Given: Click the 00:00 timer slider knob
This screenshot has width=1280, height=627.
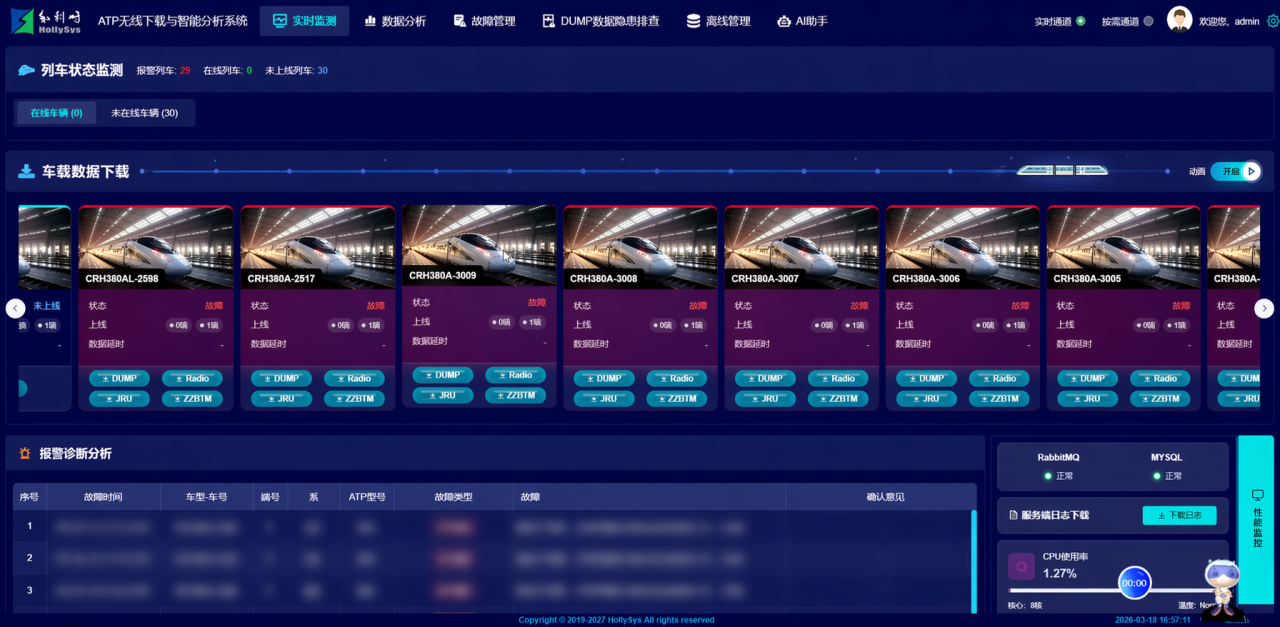Looking at the screenshot, I should coord(1134,583).
